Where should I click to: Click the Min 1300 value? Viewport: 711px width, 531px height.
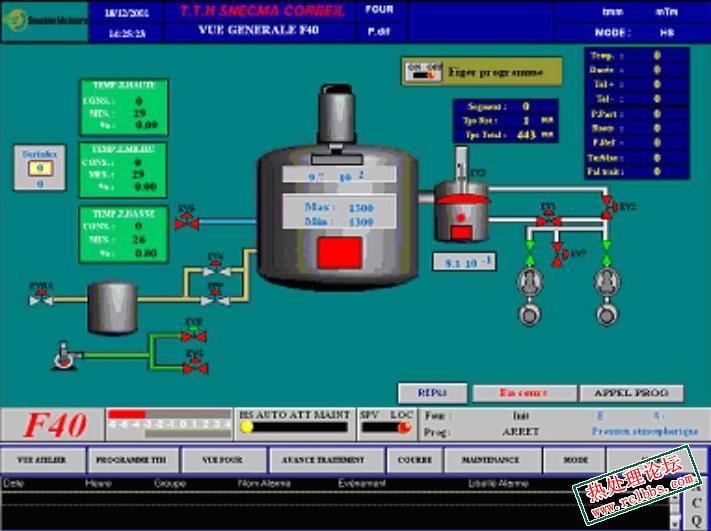pyautogui.click(x=361, y=222)
